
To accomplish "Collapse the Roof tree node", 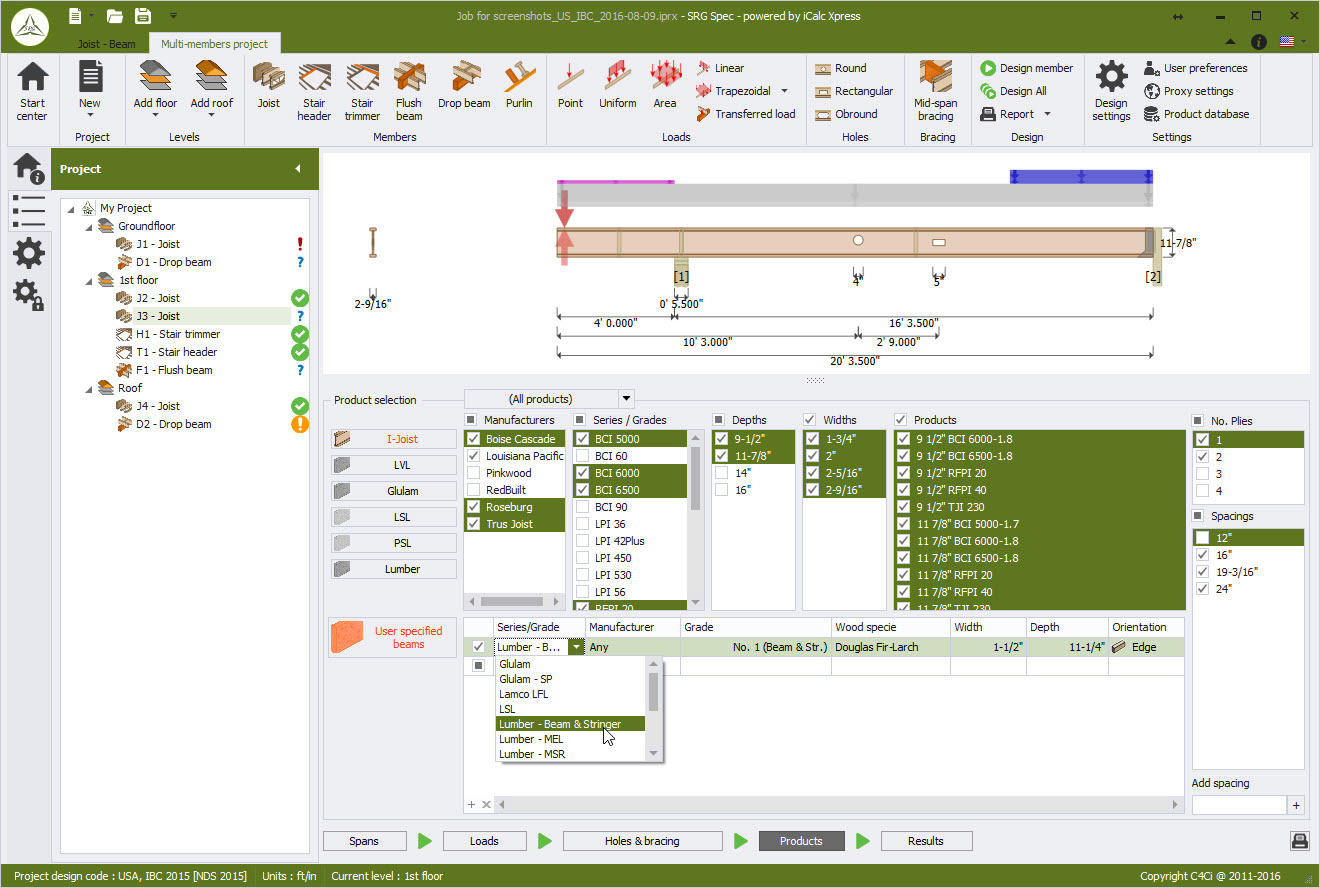I will (89, 388).
